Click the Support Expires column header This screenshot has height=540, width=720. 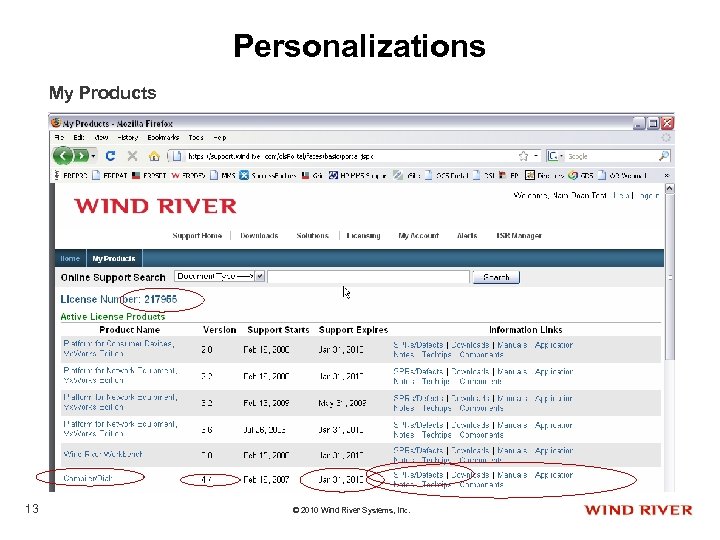[x=353, y=330]
